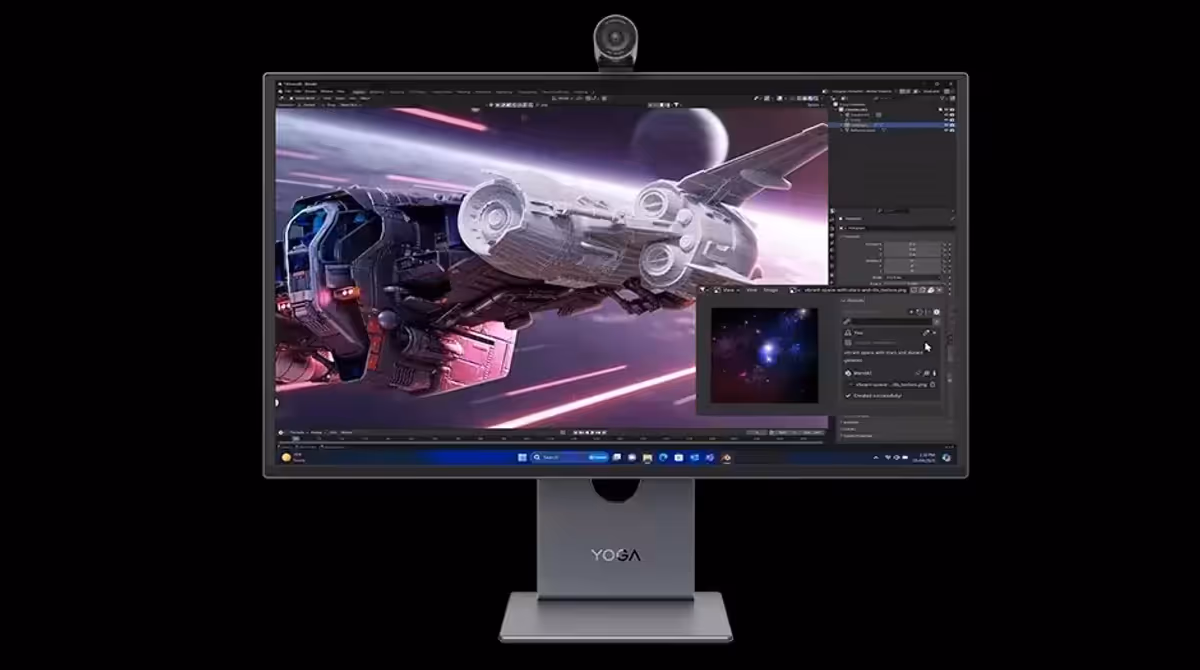This screenshot has height=670, width=1200.
Task: Show hidden system tray icons
Action: 875,457
